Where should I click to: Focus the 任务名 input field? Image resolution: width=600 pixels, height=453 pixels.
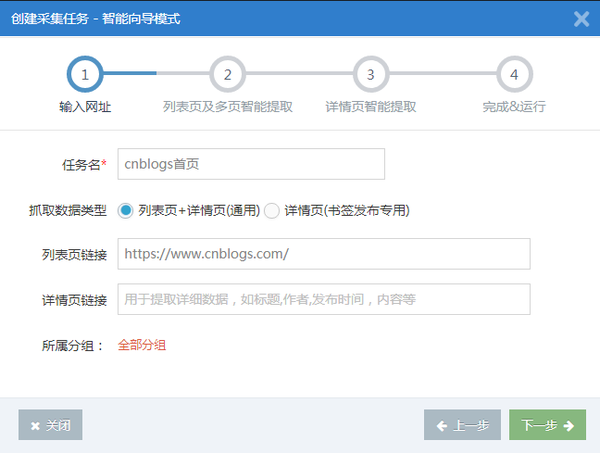click(251, 164)
